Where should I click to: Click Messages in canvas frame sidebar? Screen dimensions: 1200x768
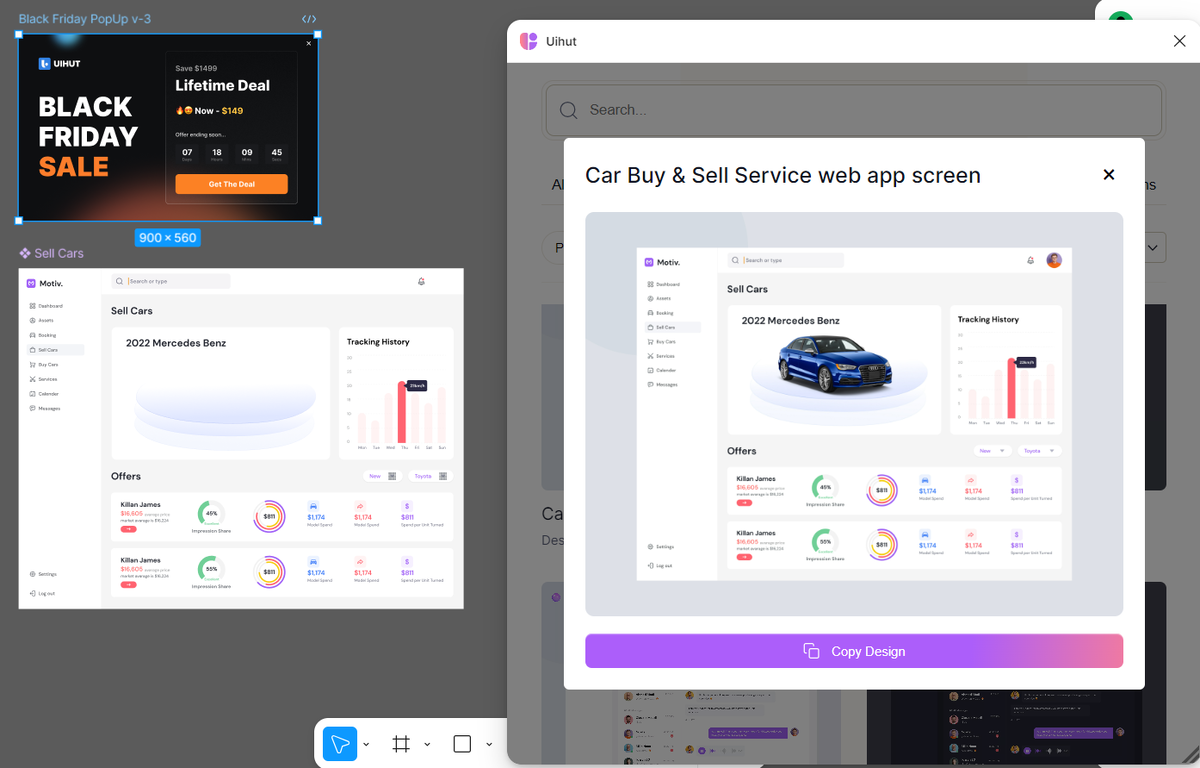(x=45, y=408)
